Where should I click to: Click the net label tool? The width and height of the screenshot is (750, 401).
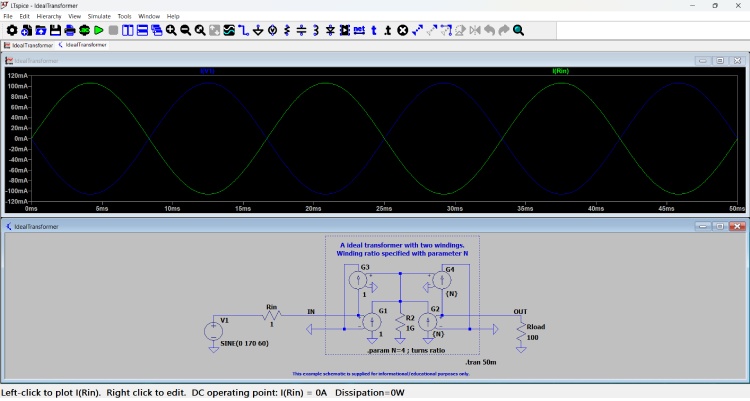coord(359,31)
